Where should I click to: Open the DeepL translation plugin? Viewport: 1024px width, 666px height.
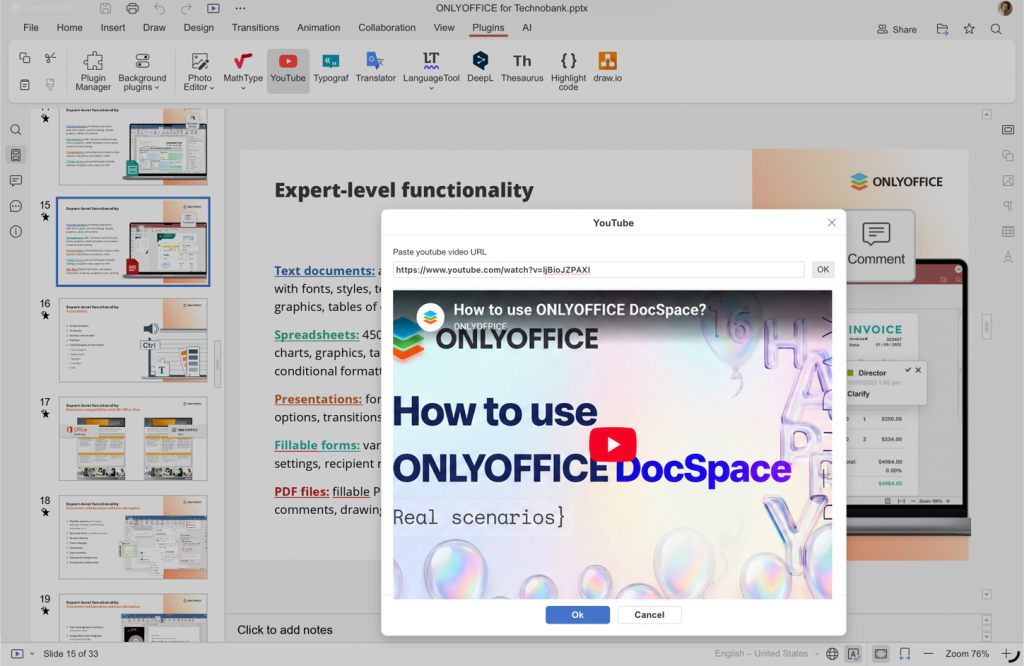480,67
